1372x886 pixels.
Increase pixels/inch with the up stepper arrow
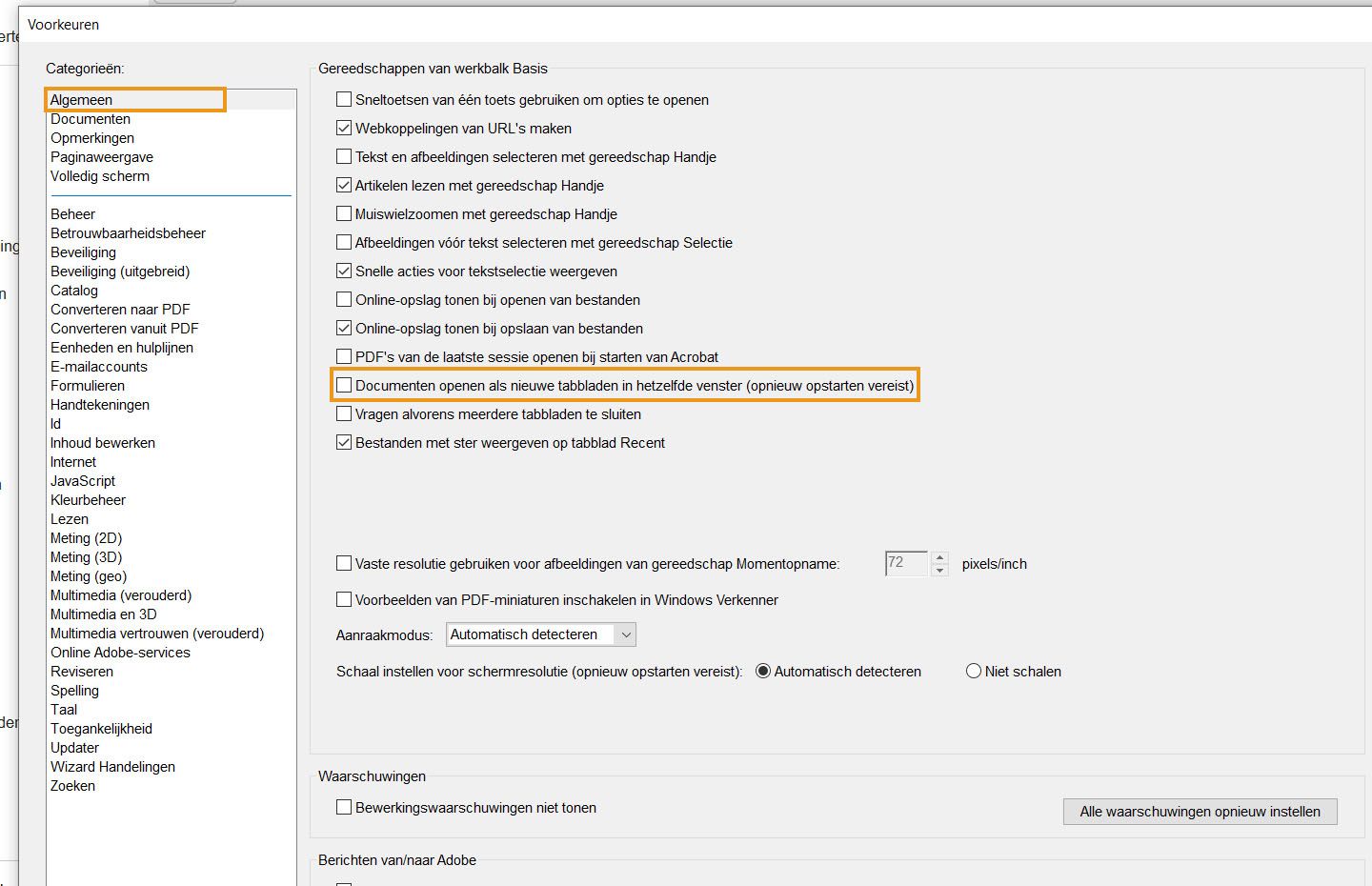tap(939, 557)
